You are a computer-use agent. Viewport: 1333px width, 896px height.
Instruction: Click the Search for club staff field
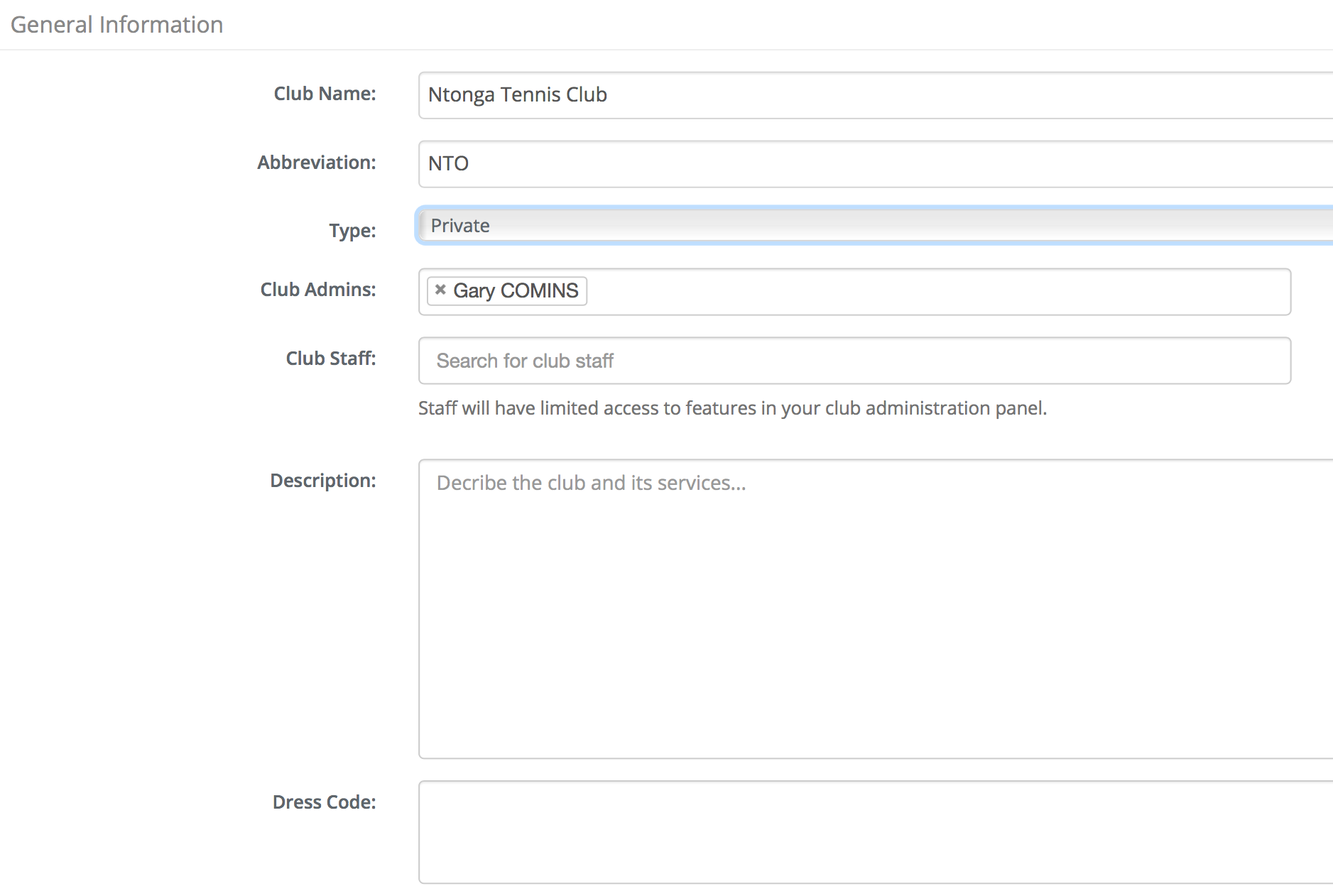coord(854,361)
